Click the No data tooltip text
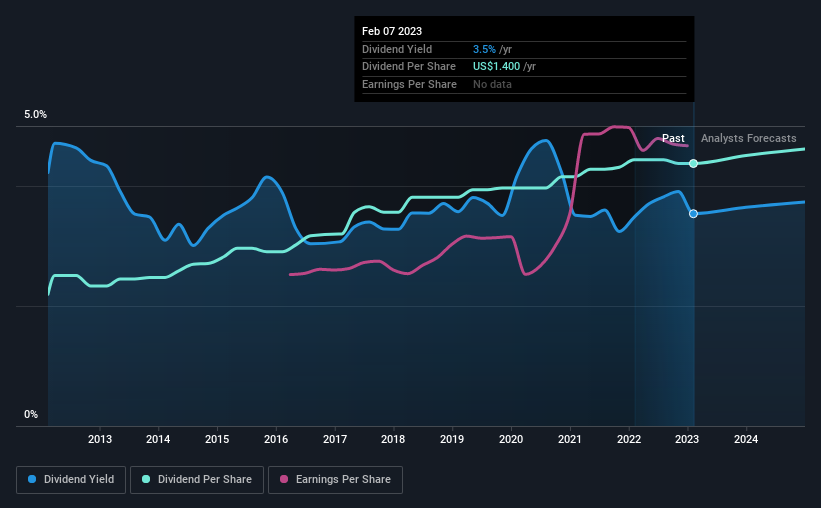 (x=494, y=84)
